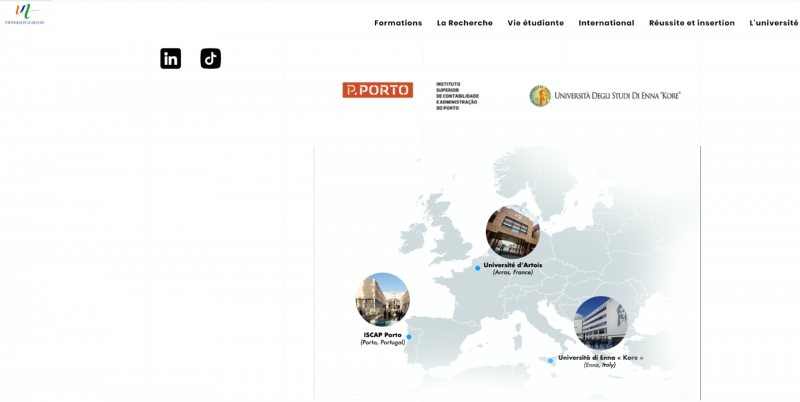Click the blue map dot at Enna
Viewport: 800px width, 402px height.
click(551, 361)
